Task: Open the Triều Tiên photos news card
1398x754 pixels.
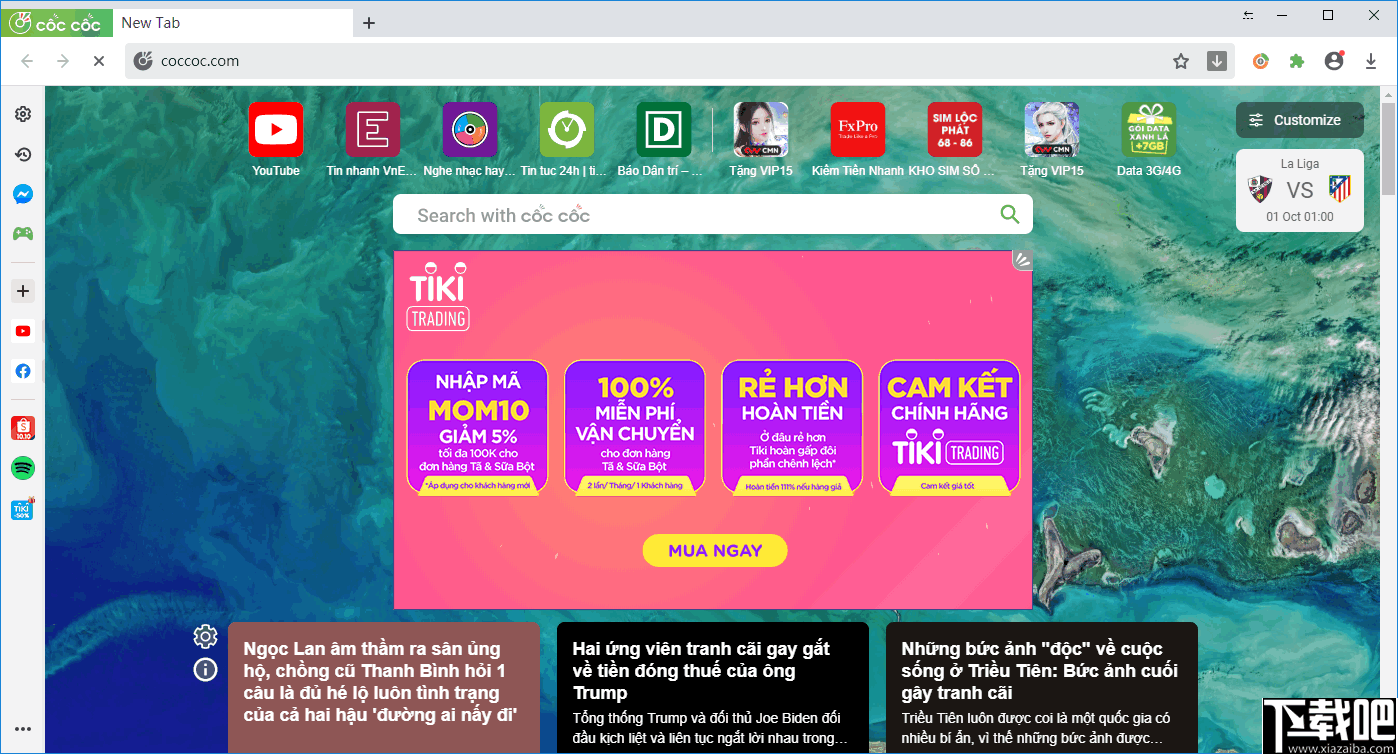Action: tap(1041, 688)
